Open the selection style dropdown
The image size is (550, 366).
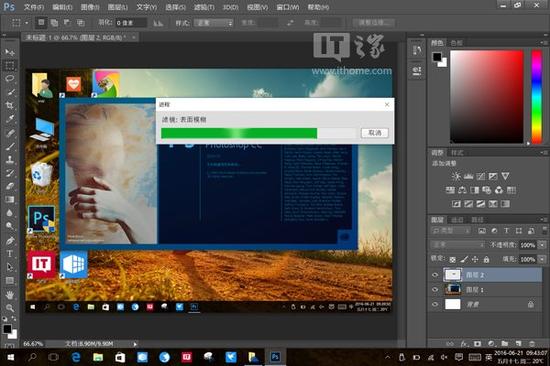(214, 23)
